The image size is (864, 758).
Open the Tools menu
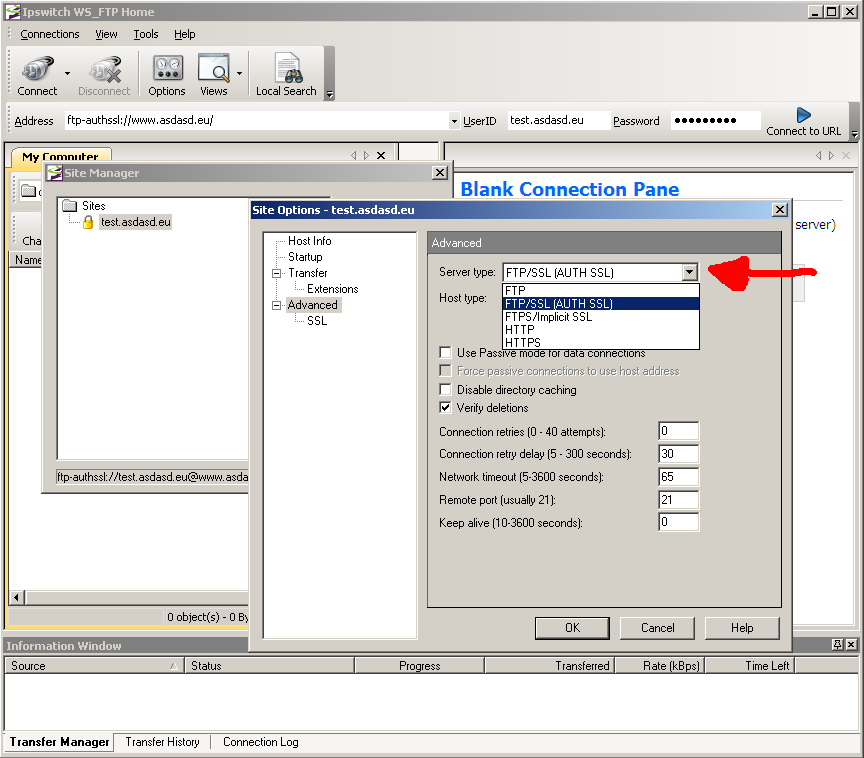pos(146,34)
